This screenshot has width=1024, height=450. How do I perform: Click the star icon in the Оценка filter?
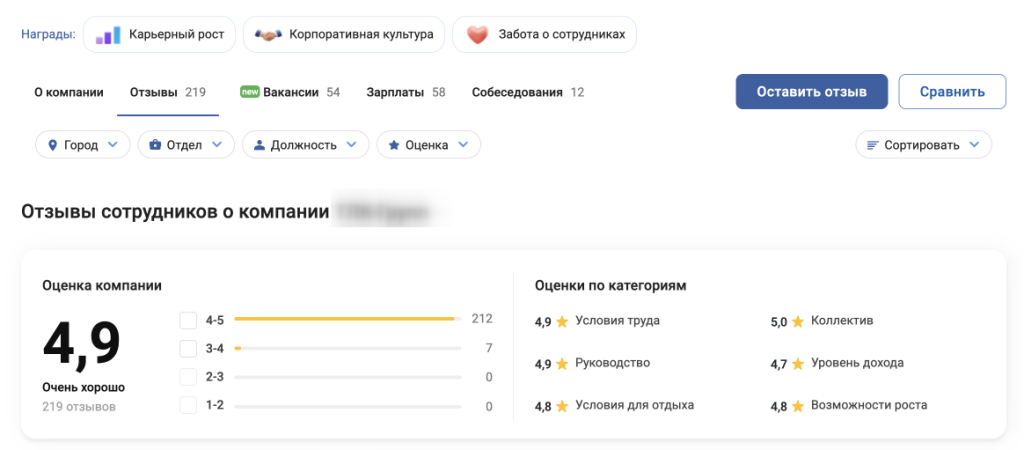(x=394, y=145)
